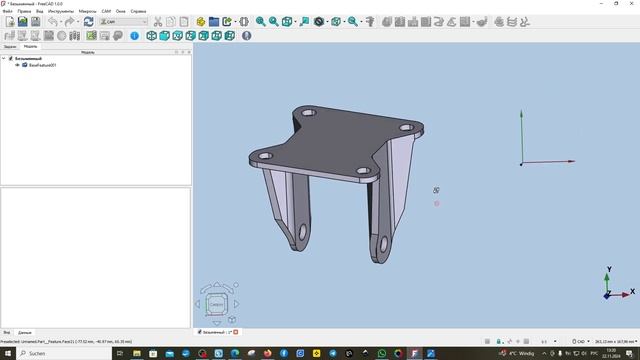640x360 pixels.
Task: Click the Link make/export icon
Action: [x=227, y=22]
